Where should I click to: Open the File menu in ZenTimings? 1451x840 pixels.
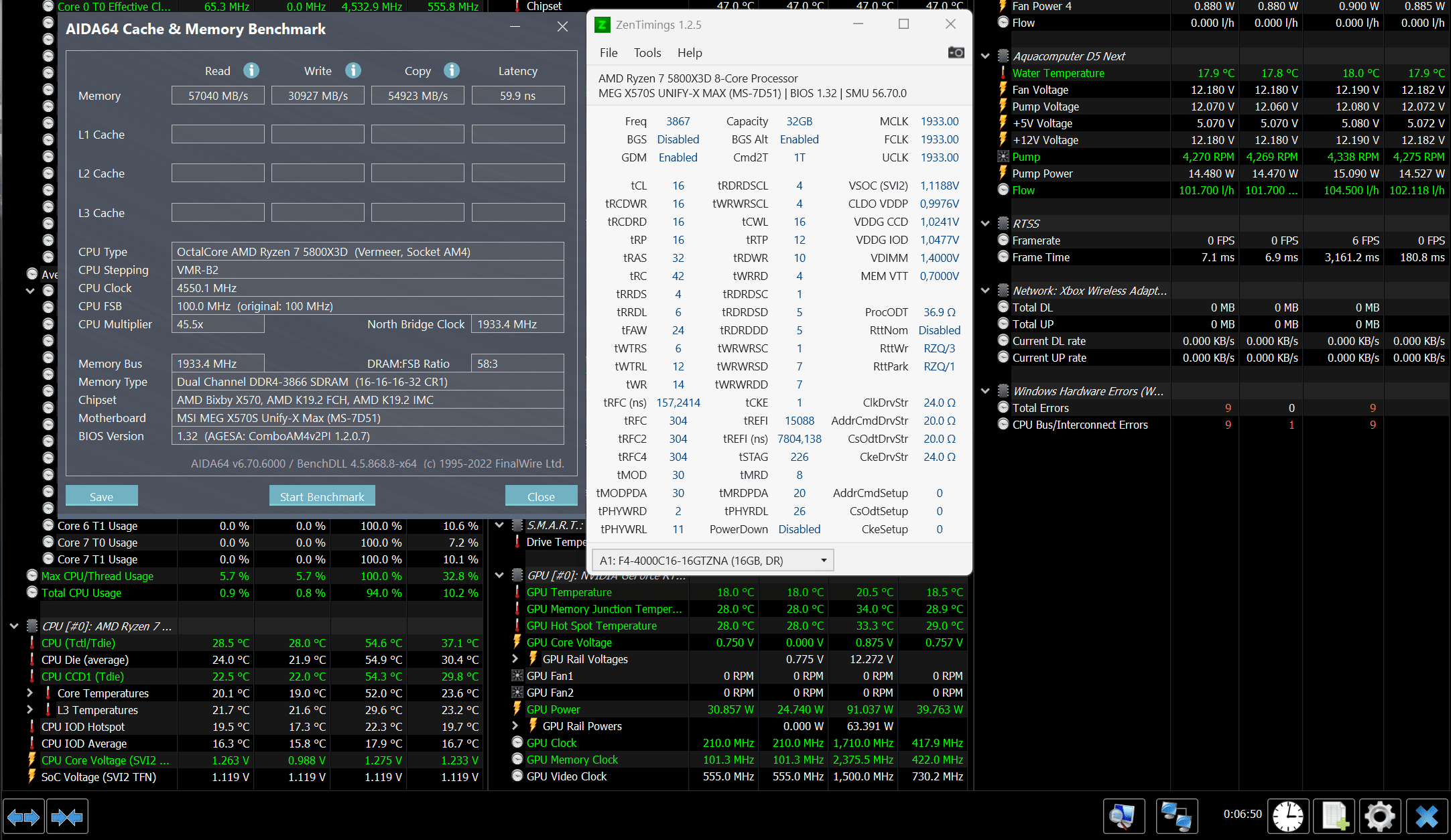pyautogui.click(x=609, y=53)
